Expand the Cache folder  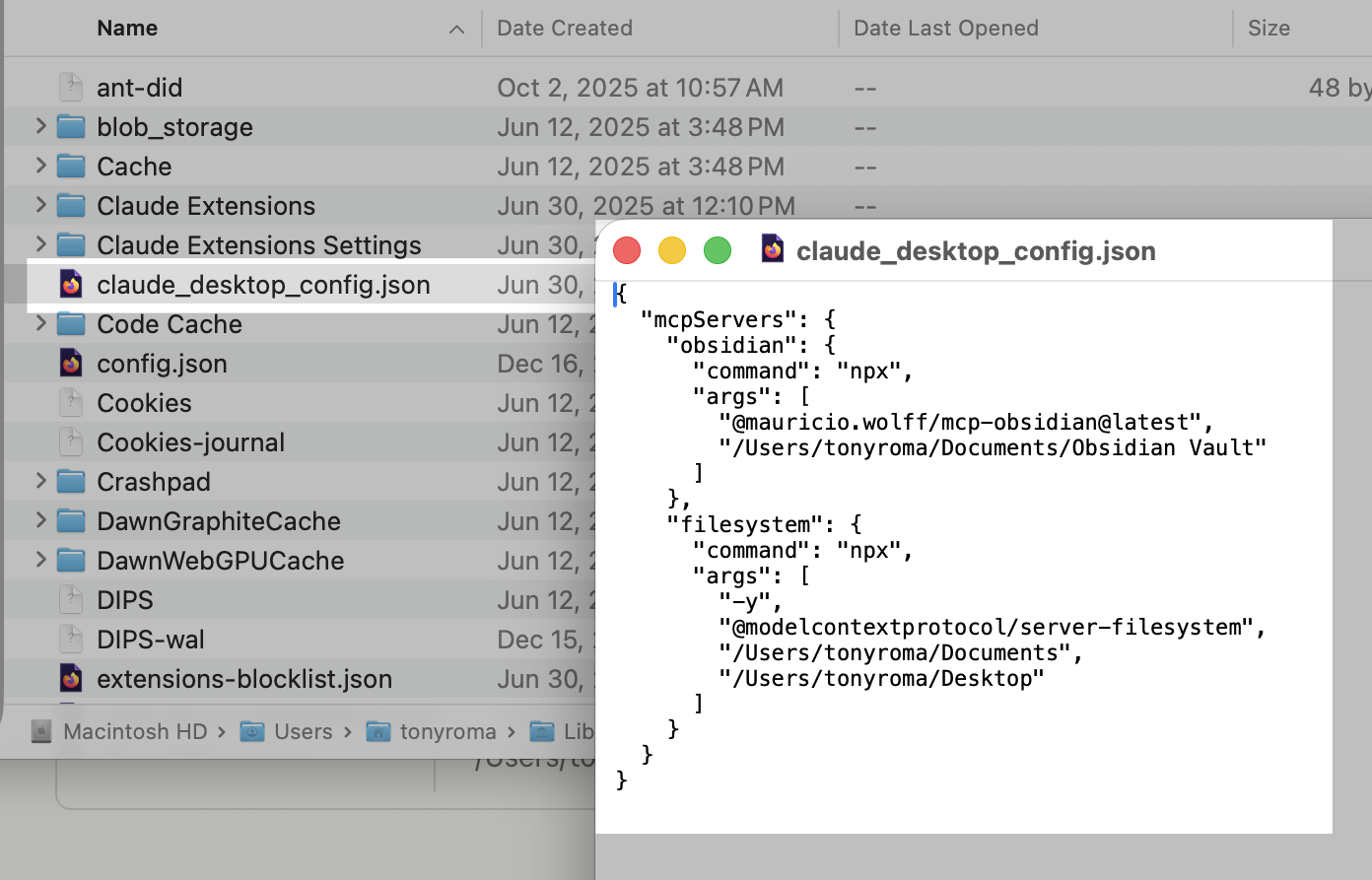click(x=40, y=166)
